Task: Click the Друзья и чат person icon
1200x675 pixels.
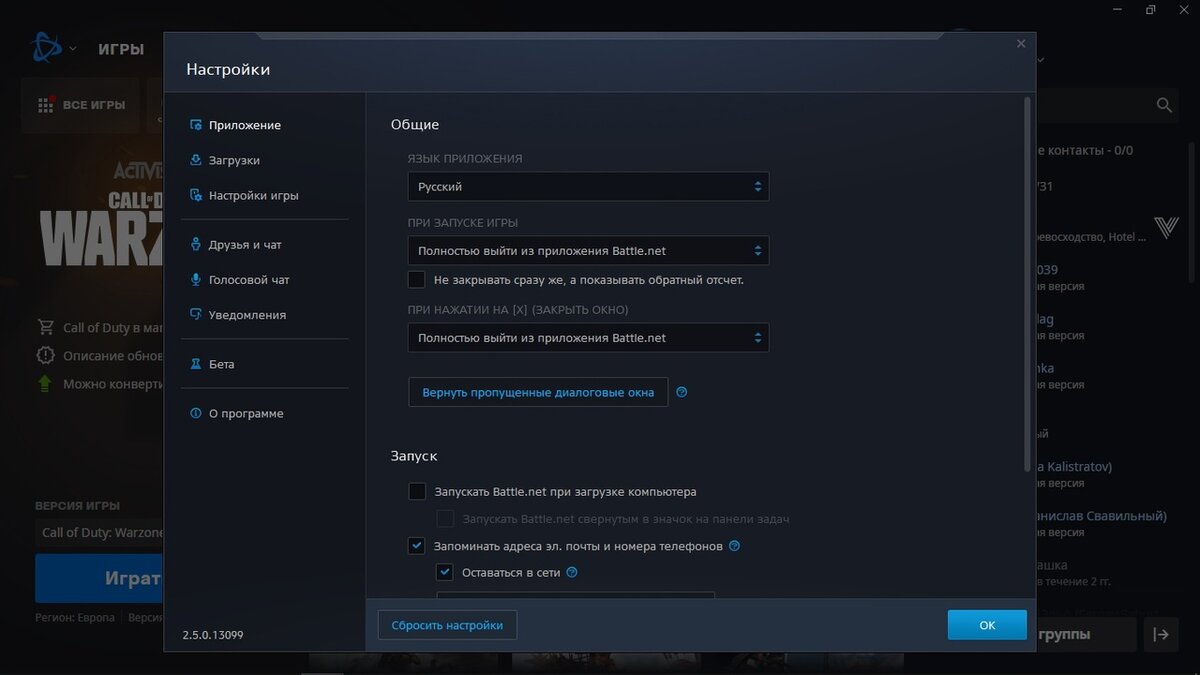Action: [x=196, y=244]
